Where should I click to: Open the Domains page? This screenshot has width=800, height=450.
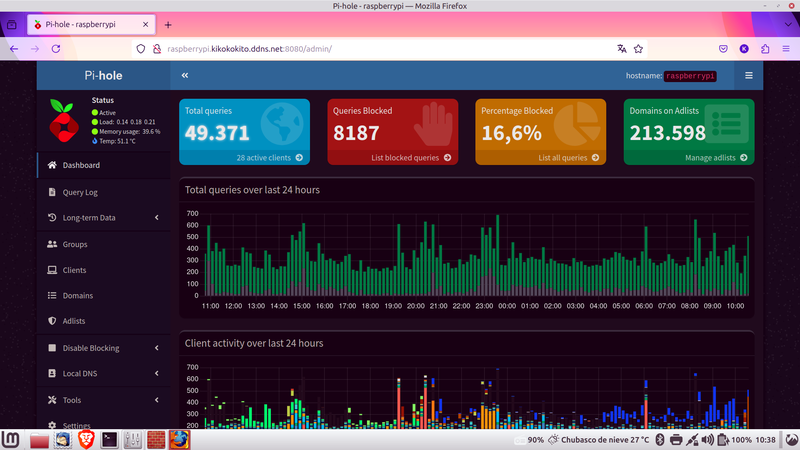tap(104, 295)
